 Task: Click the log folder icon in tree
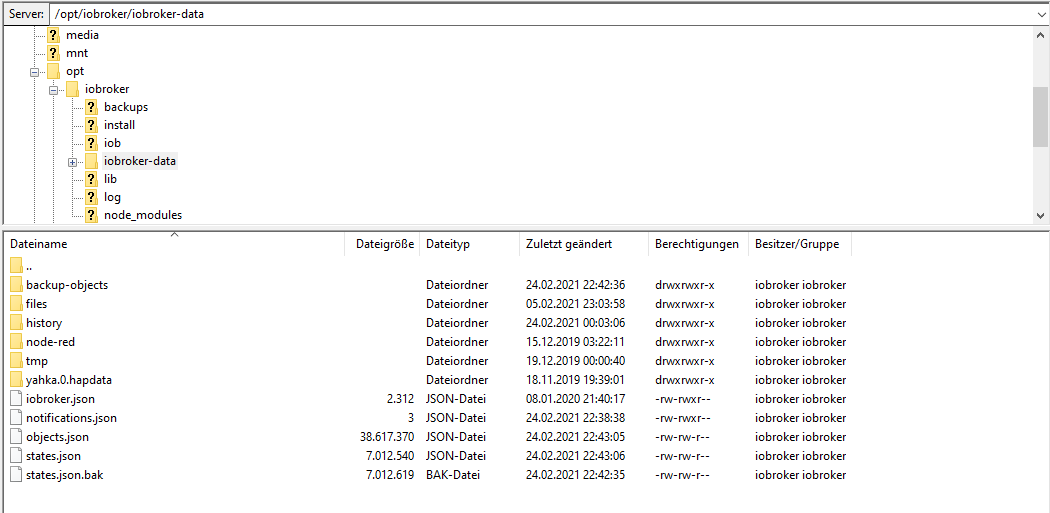92,198
